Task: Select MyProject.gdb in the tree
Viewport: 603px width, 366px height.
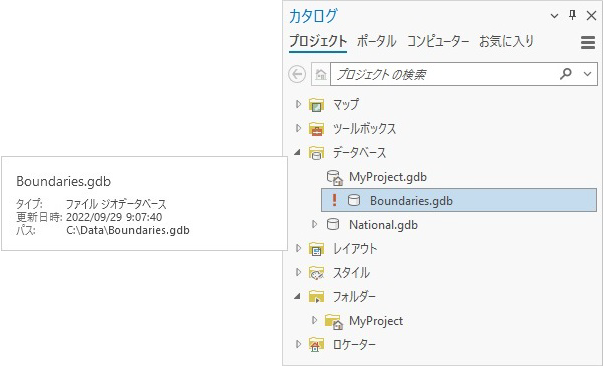Action: [388, 177]
